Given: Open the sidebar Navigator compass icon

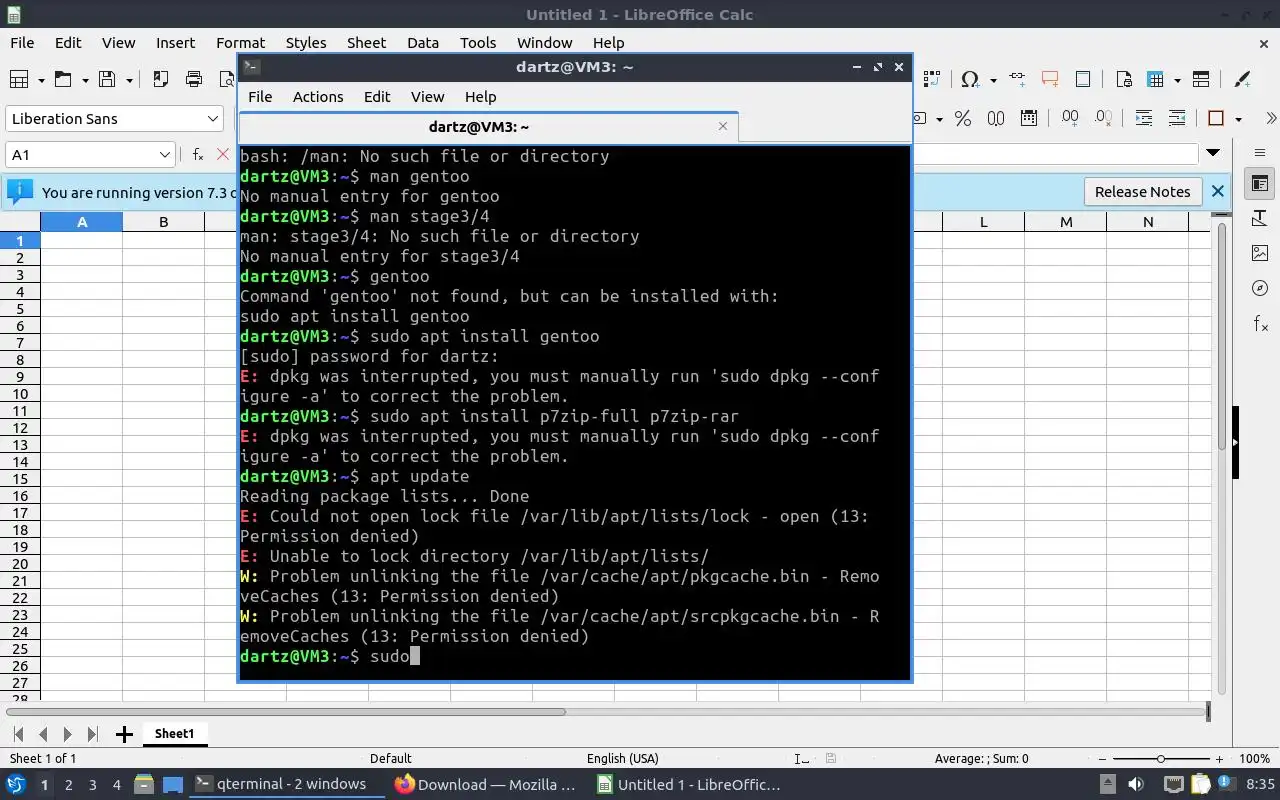Looking at the screenshot, I should pyautogui.click(x=1260, y=288).
